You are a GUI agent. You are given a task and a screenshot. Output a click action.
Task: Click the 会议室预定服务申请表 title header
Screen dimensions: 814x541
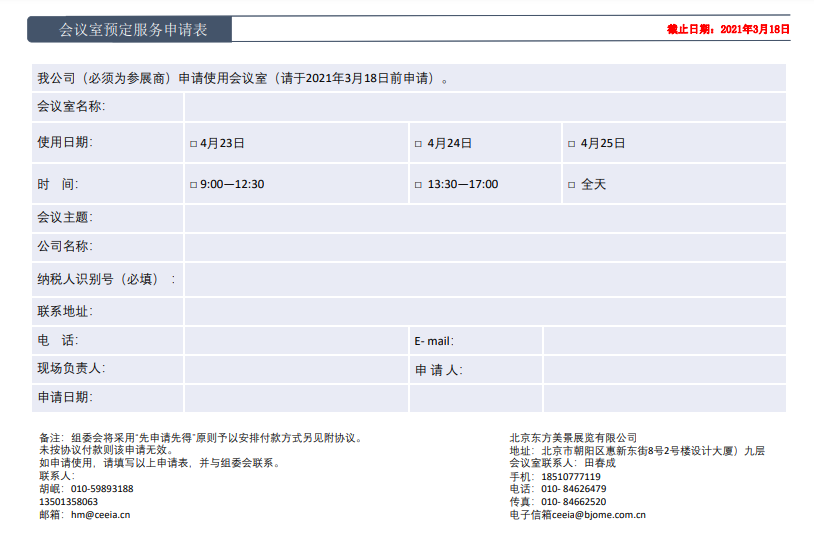(x=132, y=30)
